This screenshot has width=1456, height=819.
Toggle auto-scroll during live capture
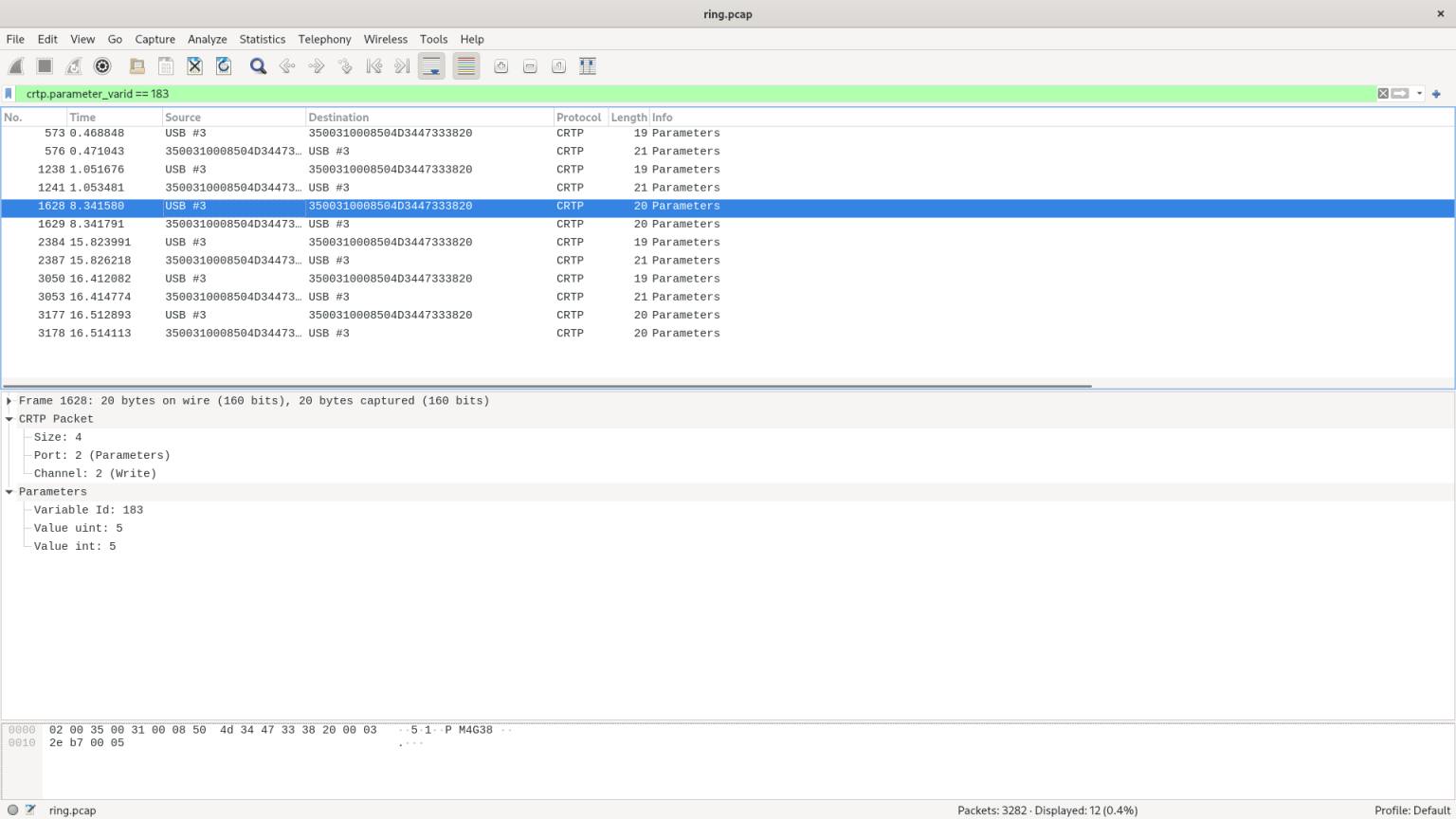click(431, 66)
